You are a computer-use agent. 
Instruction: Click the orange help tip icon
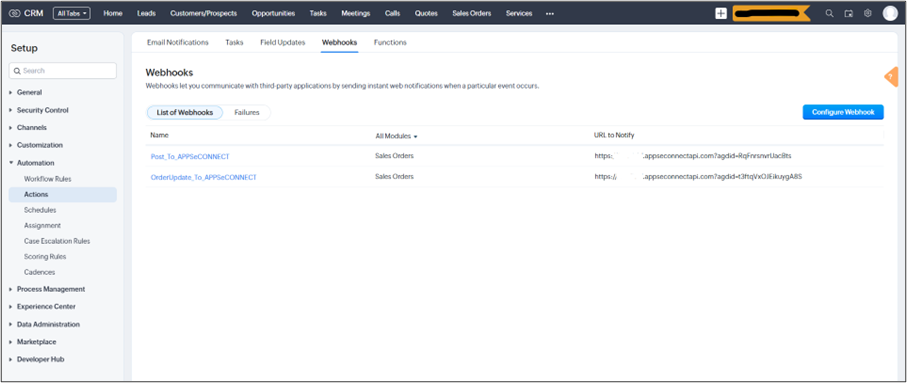[891, 78]
